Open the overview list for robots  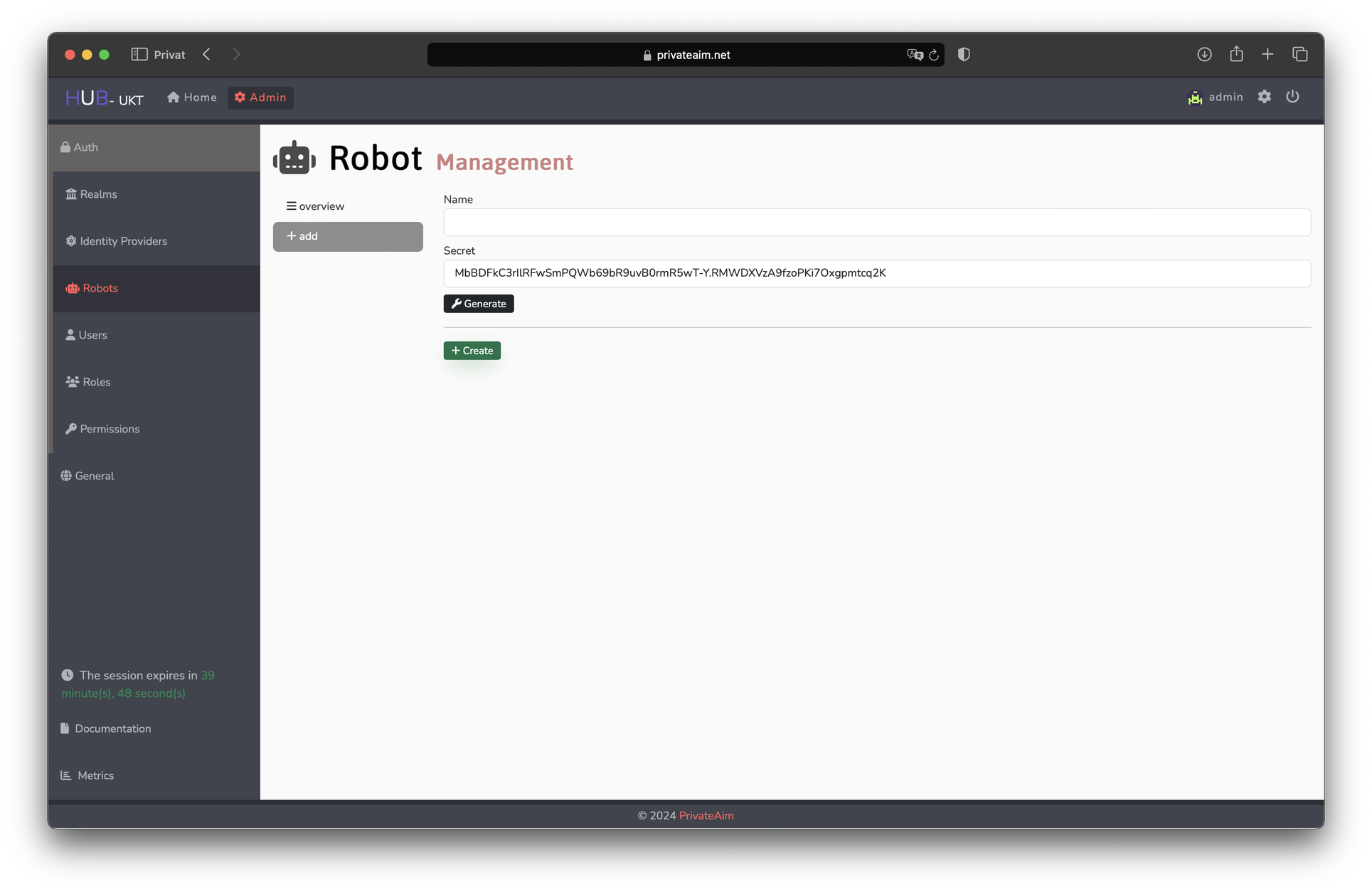point(316,206)
